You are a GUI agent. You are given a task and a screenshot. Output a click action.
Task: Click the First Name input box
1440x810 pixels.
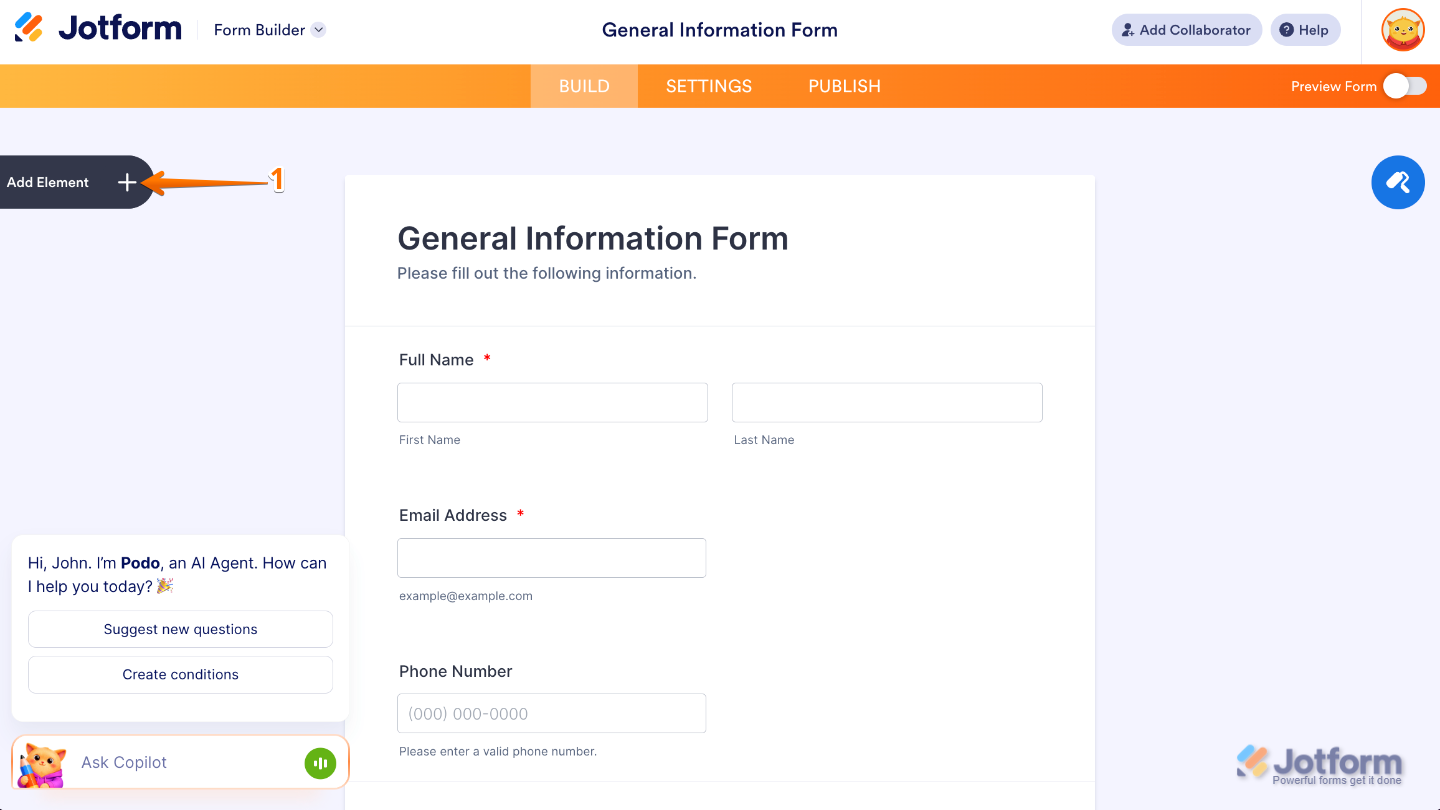point(551,402)
